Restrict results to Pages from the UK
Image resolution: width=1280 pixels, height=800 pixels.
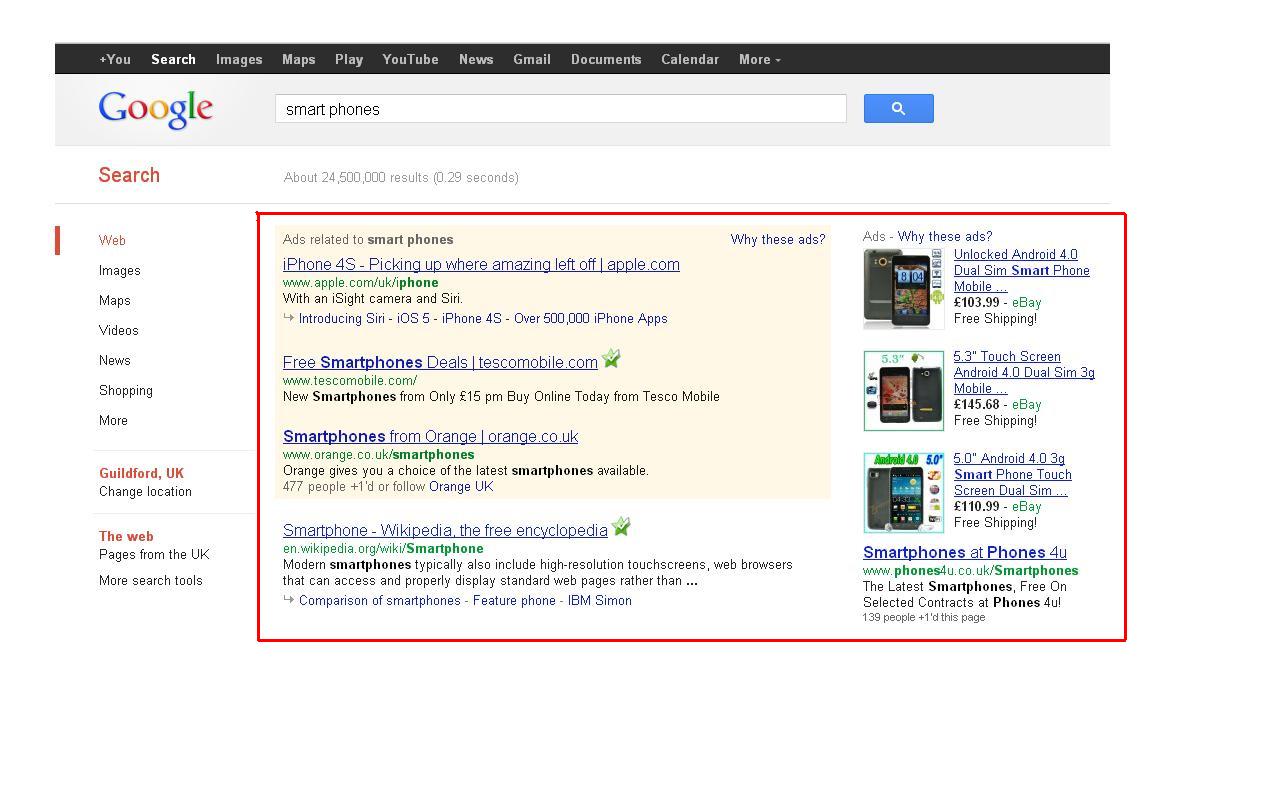tap(154, 554)
